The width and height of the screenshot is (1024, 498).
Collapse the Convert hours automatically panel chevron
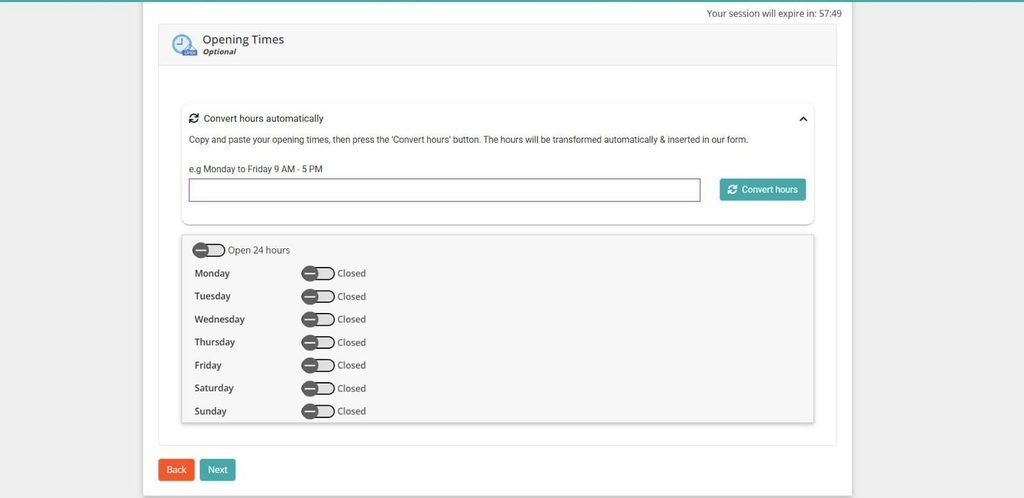point(803,119)
